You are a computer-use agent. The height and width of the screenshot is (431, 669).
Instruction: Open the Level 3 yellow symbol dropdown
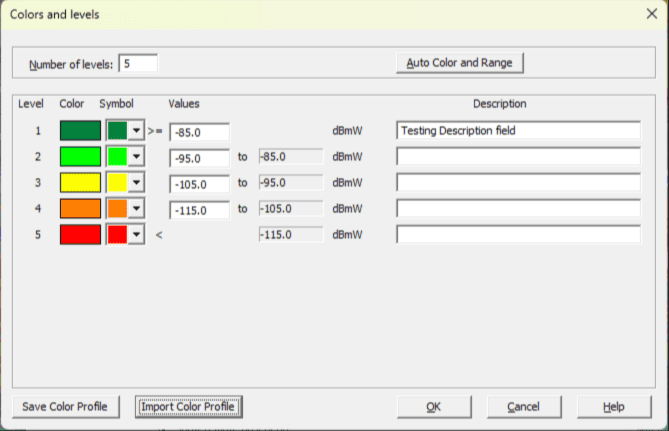135,182
